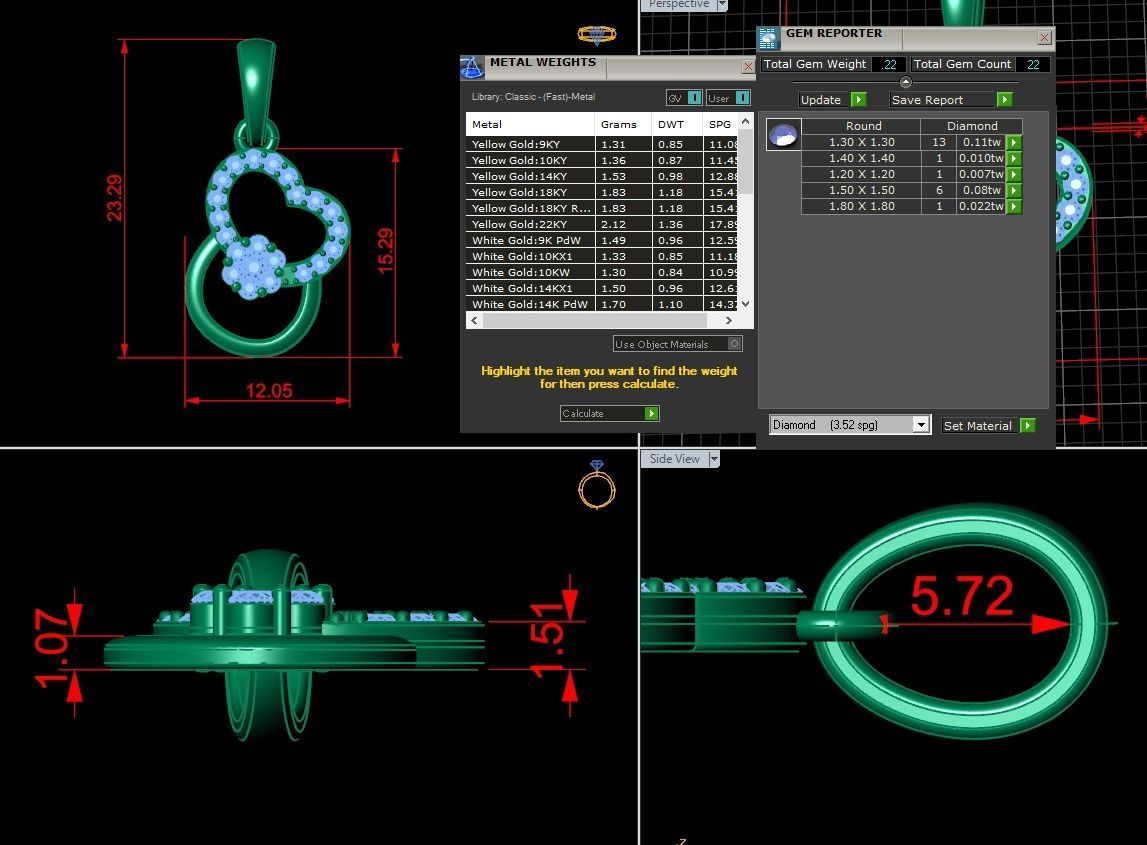The height and width of the screenshot is (845, 1147).
Task: Toggle Use Object Materials option
Action: point(678,344)
